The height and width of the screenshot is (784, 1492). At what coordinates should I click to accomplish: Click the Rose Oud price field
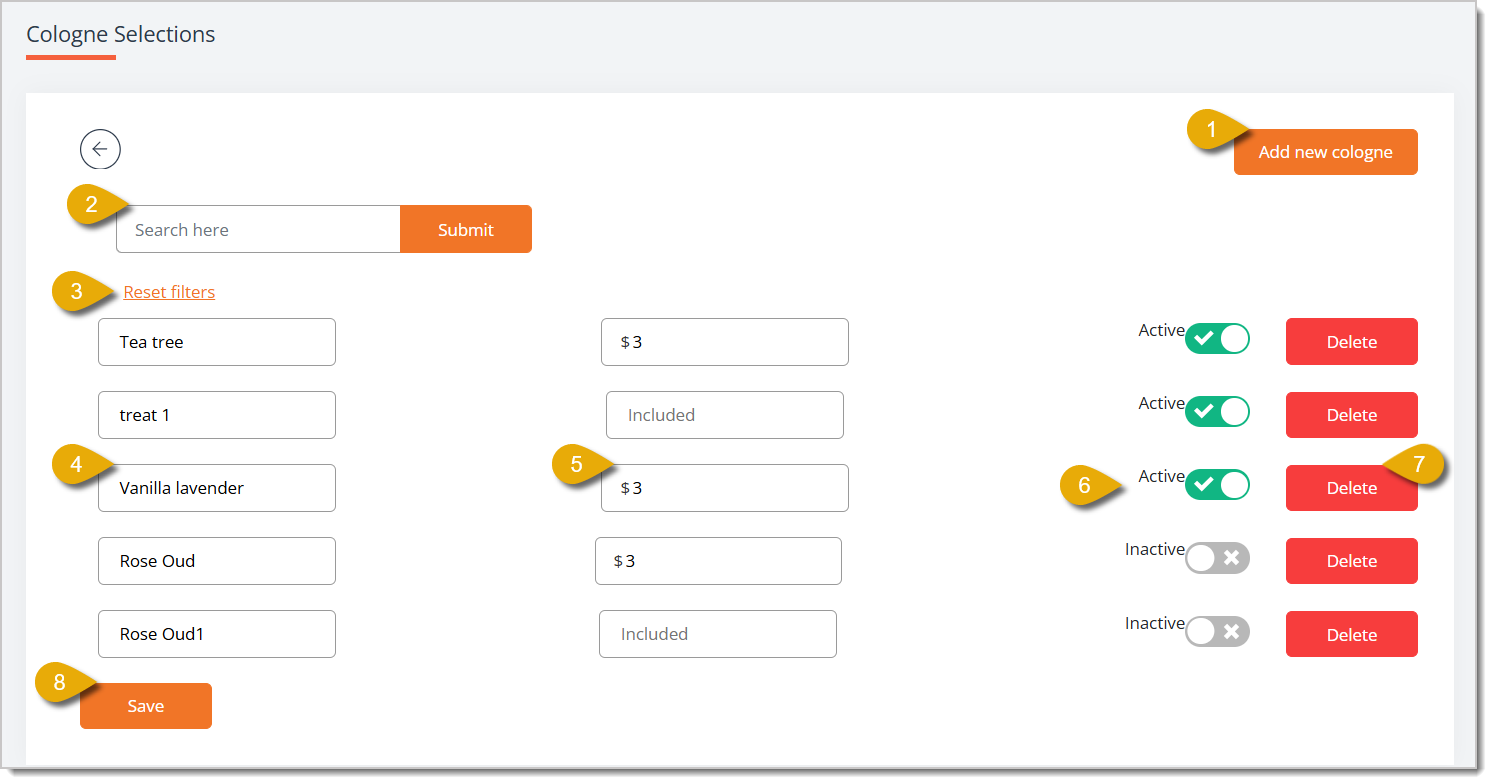[x=718, y=561]
